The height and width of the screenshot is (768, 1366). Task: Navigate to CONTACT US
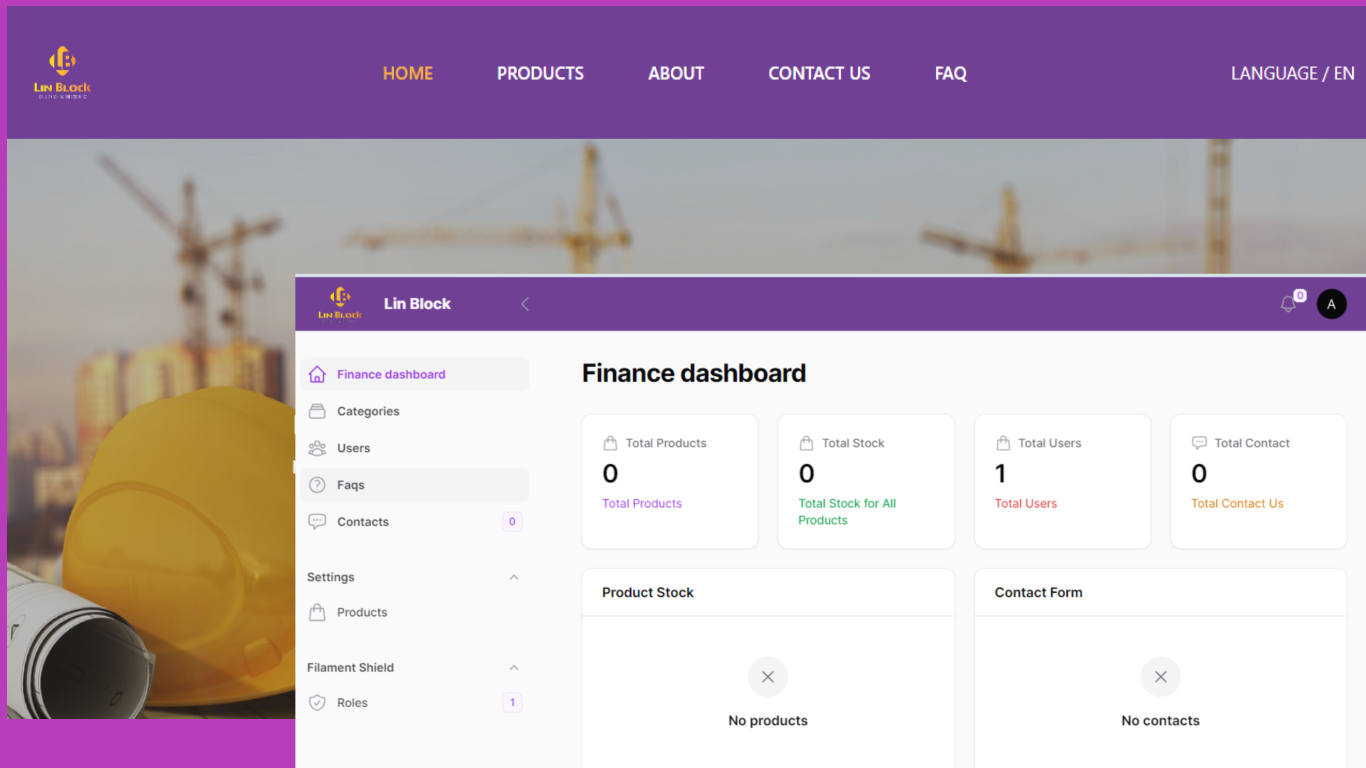click(819, 73)
